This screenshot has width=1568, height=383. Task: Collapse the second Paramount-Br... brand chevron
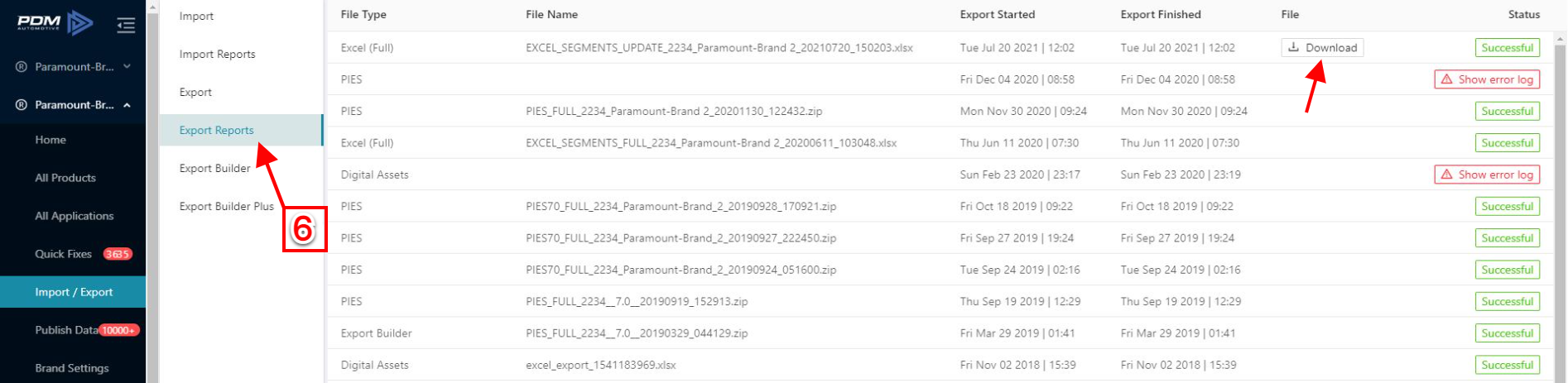[x=127, y=105]
